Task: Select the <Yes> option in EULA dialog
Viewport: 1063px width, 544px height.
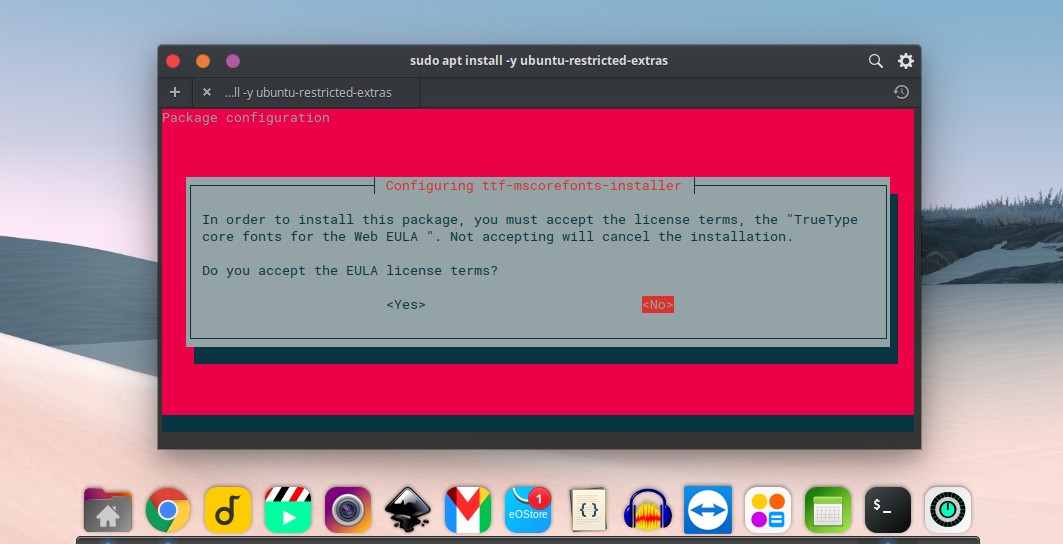Action: click(406, 305)
